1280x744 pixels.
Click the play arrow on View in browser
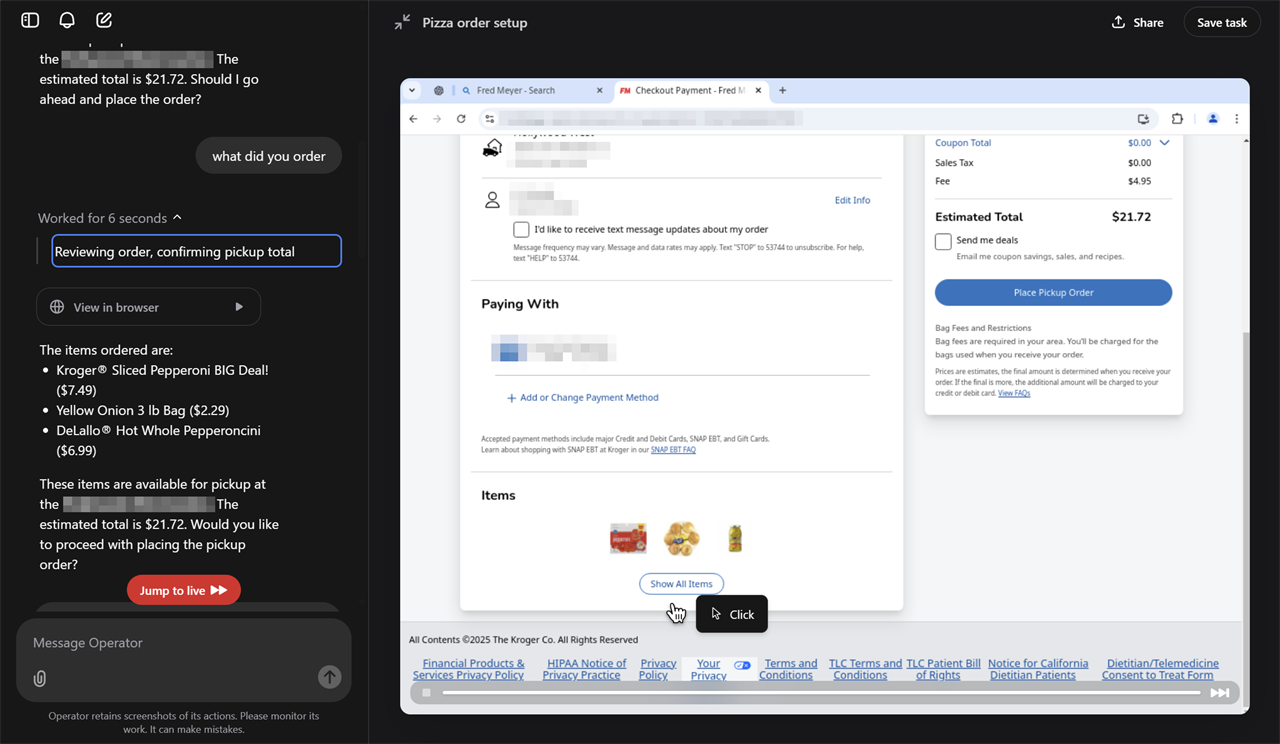239,307
